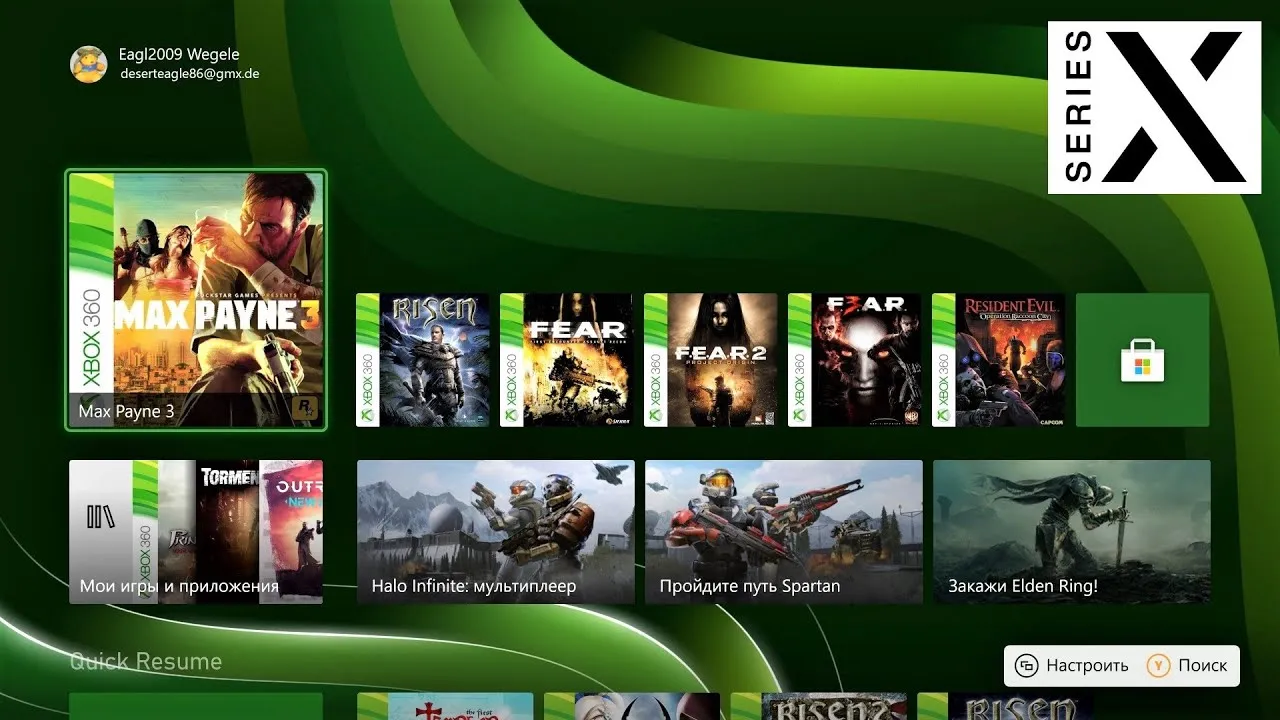This screenshot has height=720, width=1280.
Task: Click the Max Payne 3 caption label
Action: [x=127, y=411]
